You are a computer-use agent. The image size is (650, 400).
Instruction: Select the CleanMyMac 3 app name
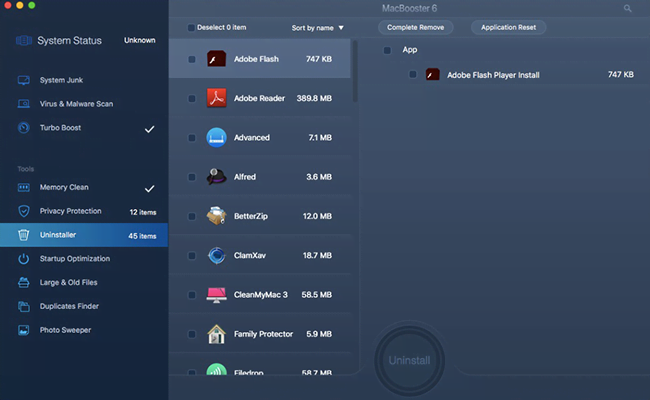pos(261,295)
